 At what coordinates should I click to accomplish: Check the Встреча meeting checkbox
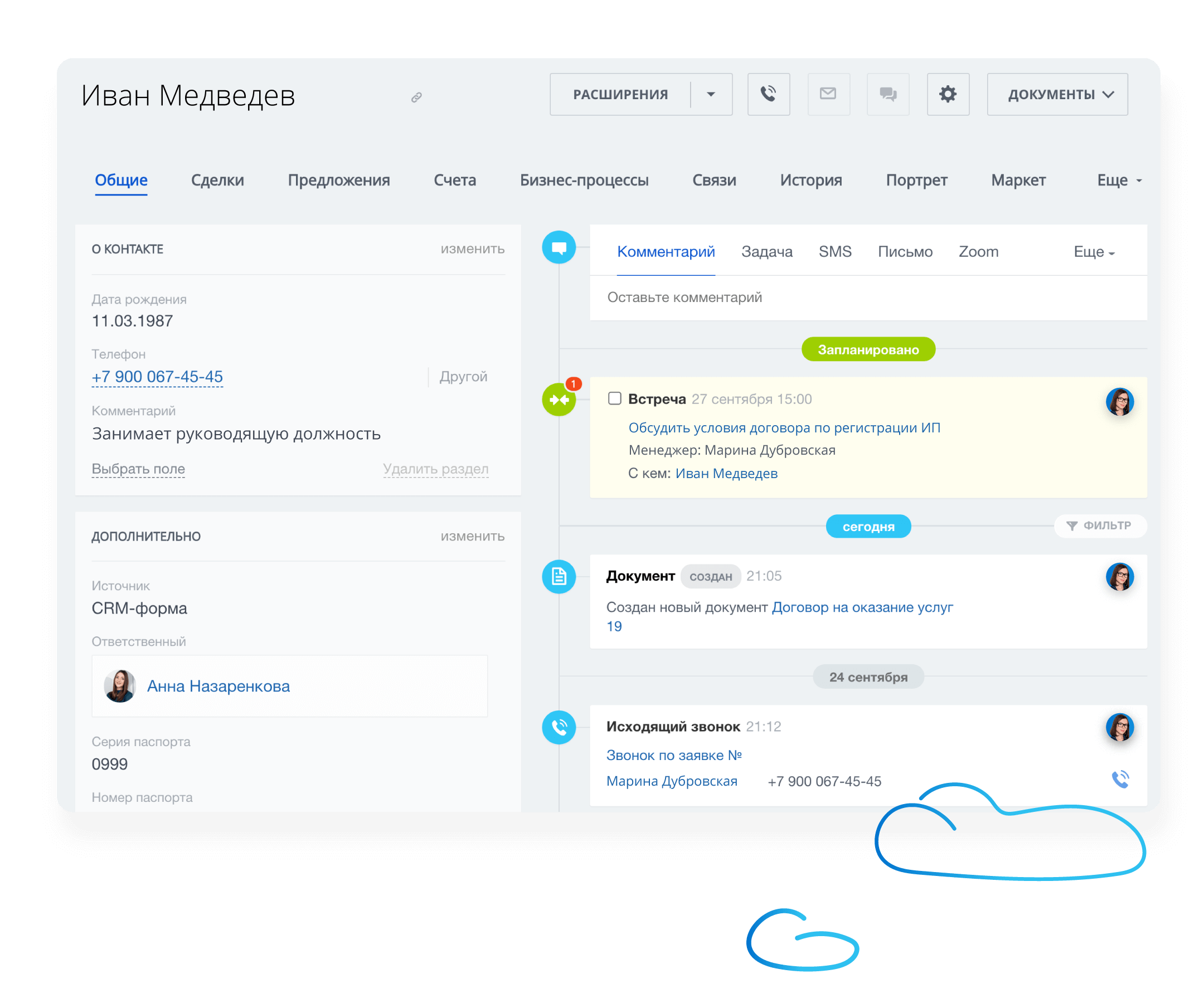pos(614,398)
